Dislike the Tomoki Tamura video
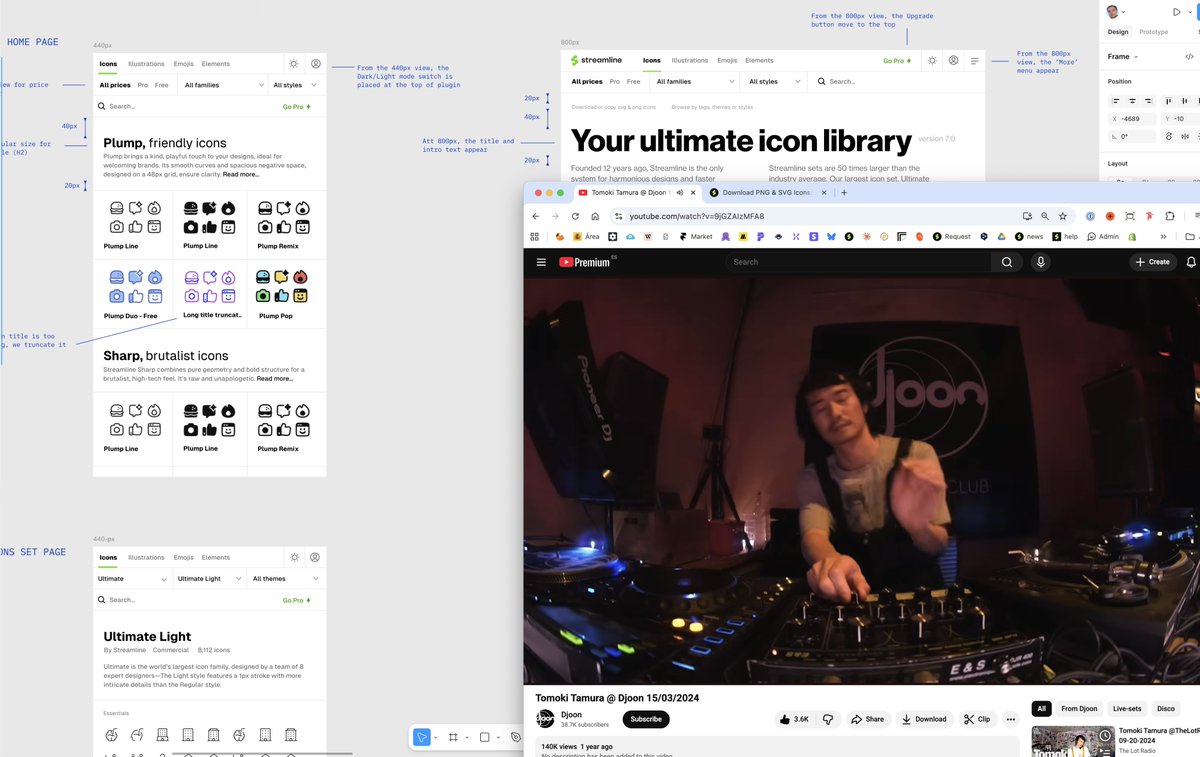The width and height of the screenshot is (1200, 757). pyautogui.click(x=828, y=719)
